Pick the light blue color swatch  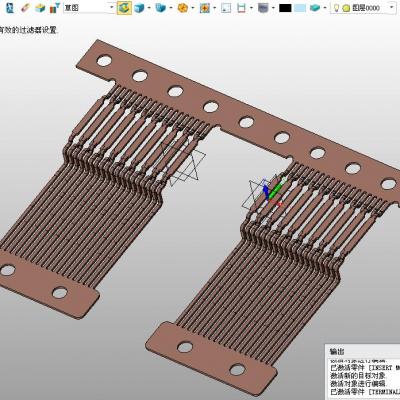300,8
